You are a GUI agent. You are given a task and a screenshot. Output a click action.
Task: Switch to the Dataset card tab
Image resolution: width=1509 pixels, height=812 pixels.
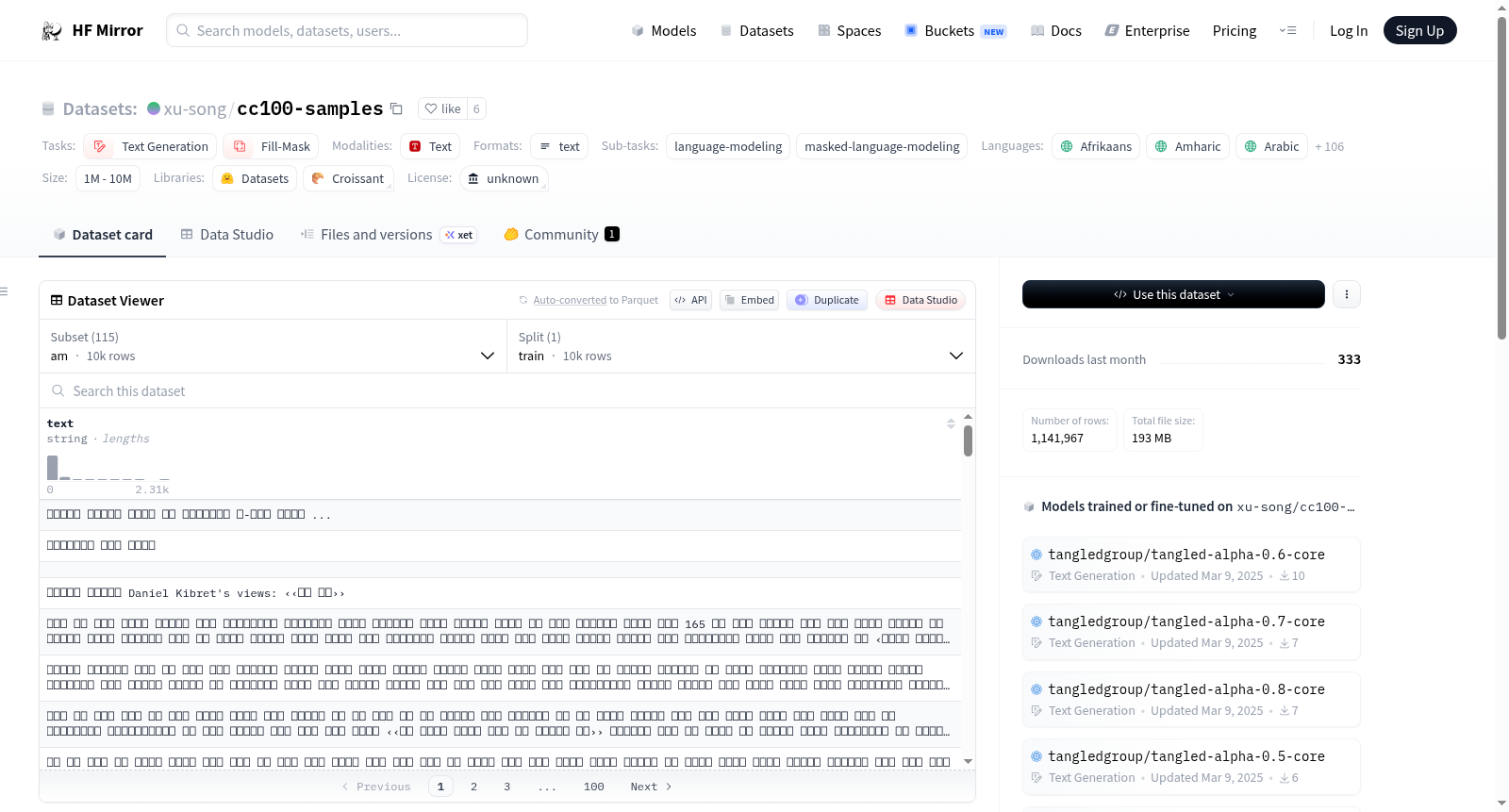(103, 235)
